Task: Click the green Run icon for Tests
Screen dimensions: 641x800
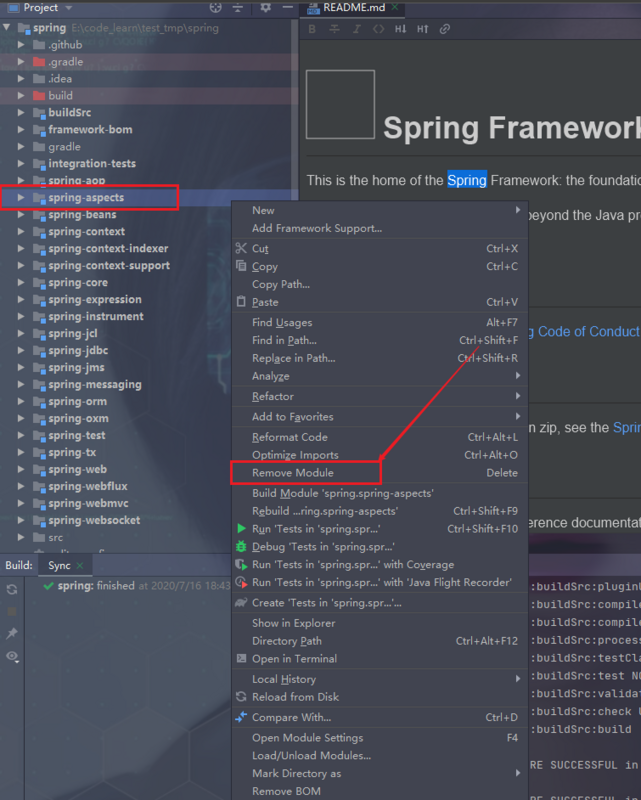Action: click(241, 529)
